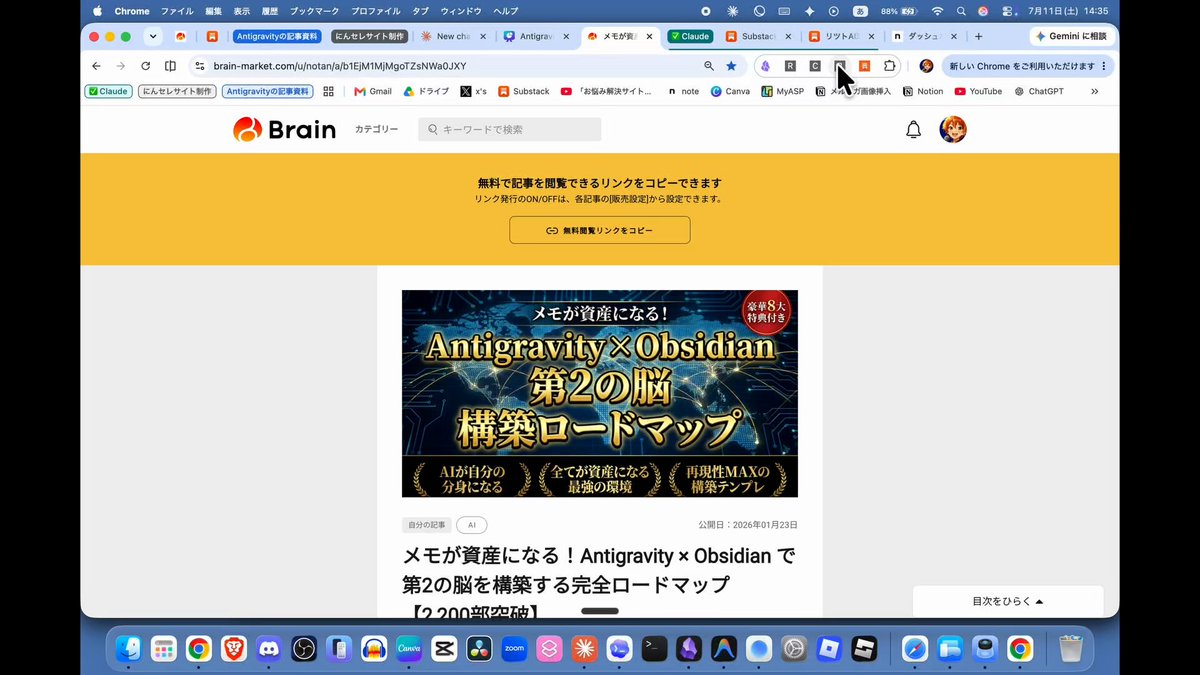1200x675 pixels.
Task: Open the 履歴 menu in the menu bar
Action: (x=270, y=11)
